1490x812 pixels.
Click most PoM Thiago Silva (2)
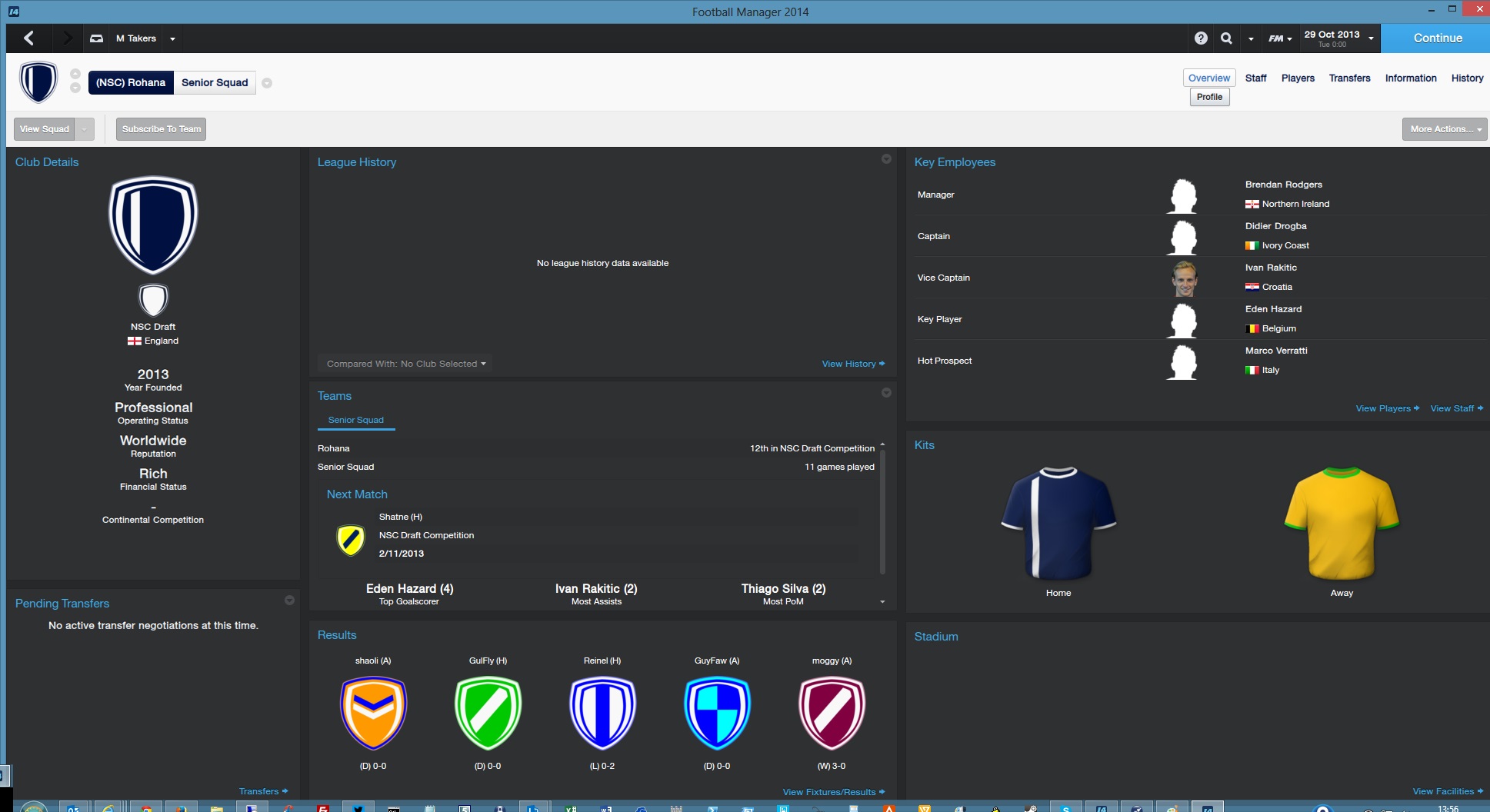(x=783, y=588)
